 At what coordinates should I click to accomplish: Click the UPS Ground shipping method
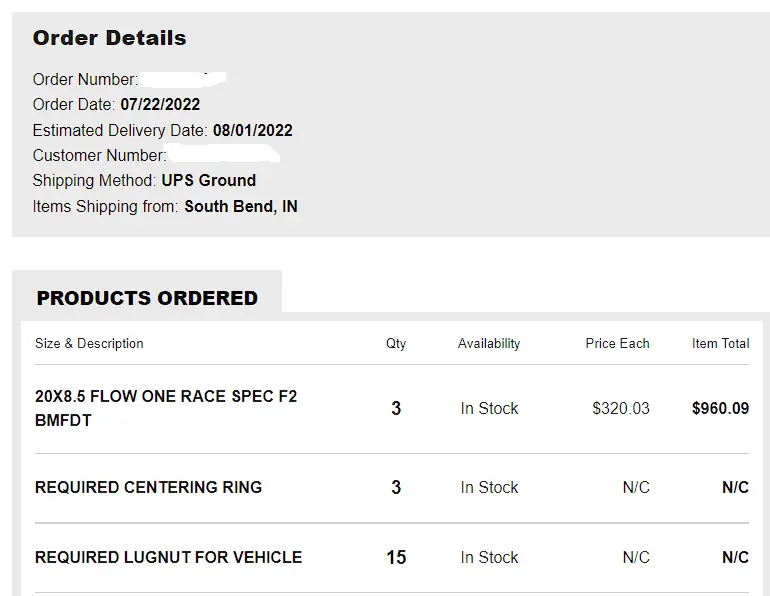[x=208, y=180]
